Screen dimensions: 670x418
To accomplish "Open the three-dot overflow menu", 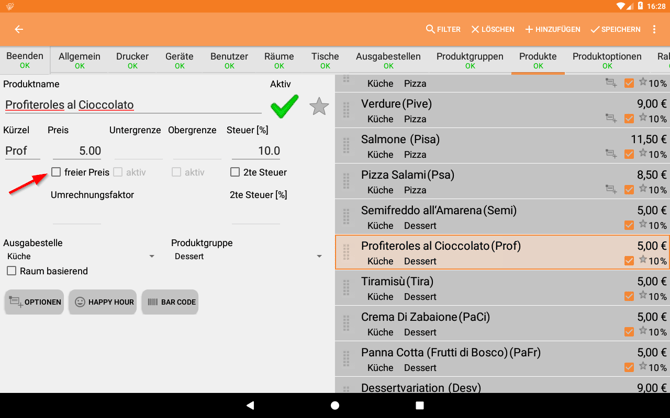I will pyautogui.click(x=655, y=30).
